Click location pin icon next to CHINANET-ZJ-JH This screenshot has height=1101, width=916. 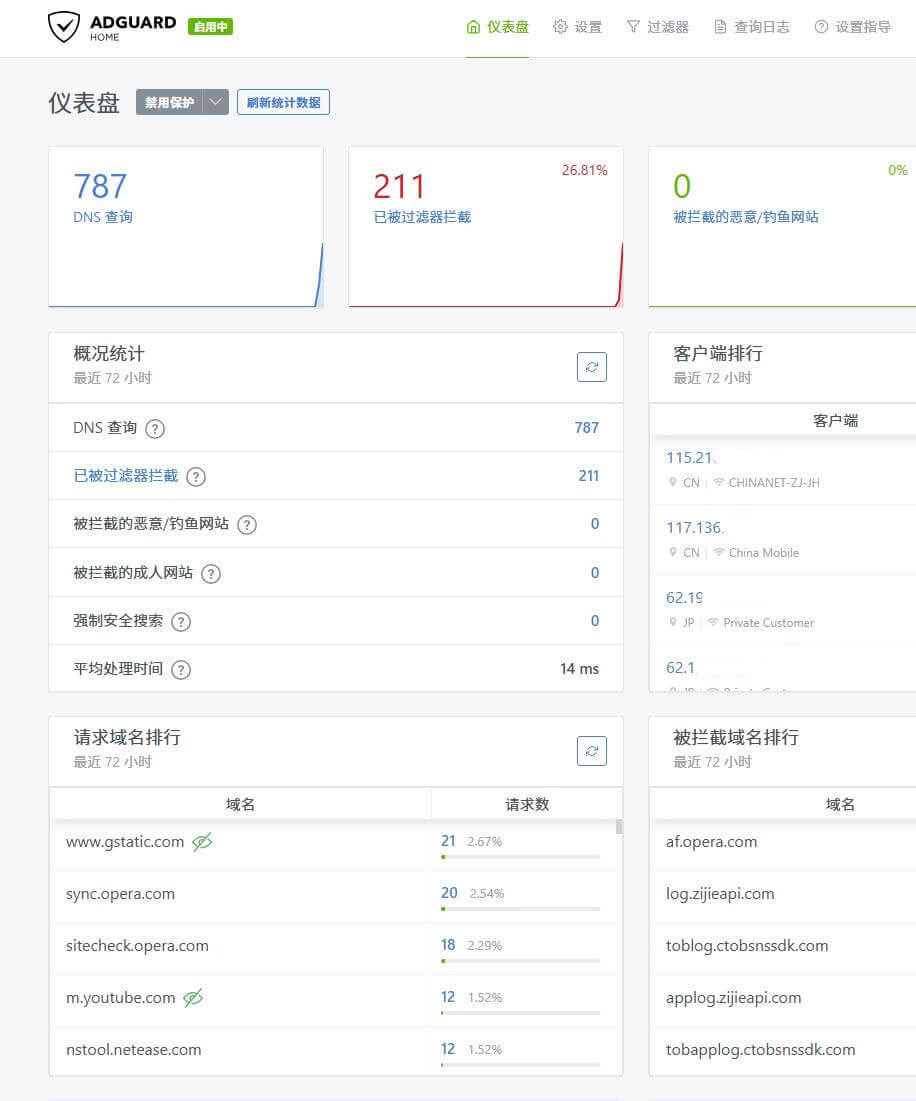click(672, 482)
